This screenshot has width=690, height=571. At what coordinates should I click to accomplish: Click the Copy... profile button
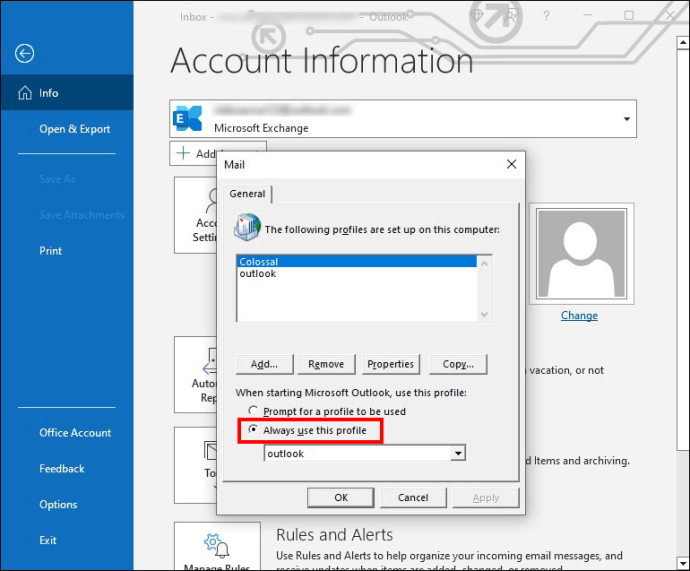pyautogui.click(x=458, y=364)
